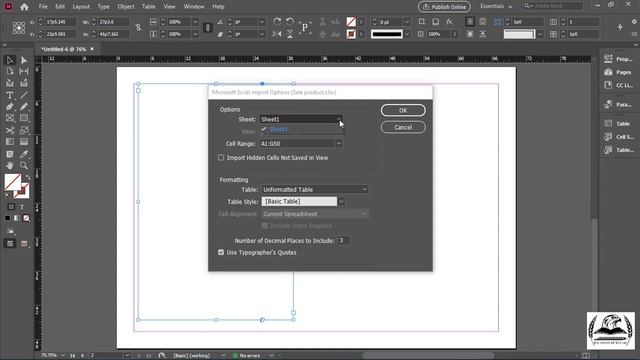The height and width of the screenshot is (360, 640).
Task: Toggle constrain proportions for scaling
Action: coord(207,28)
